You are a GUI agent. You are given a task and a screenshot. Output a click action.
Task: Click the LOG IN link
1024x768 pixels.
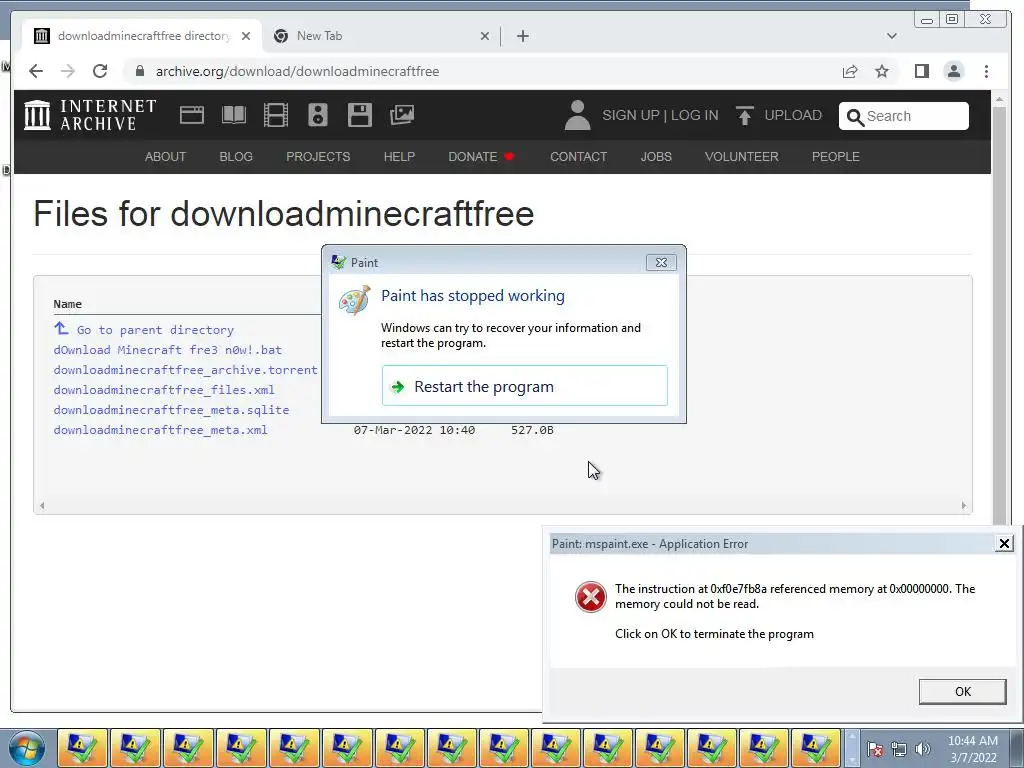click(x=694, y=116)
